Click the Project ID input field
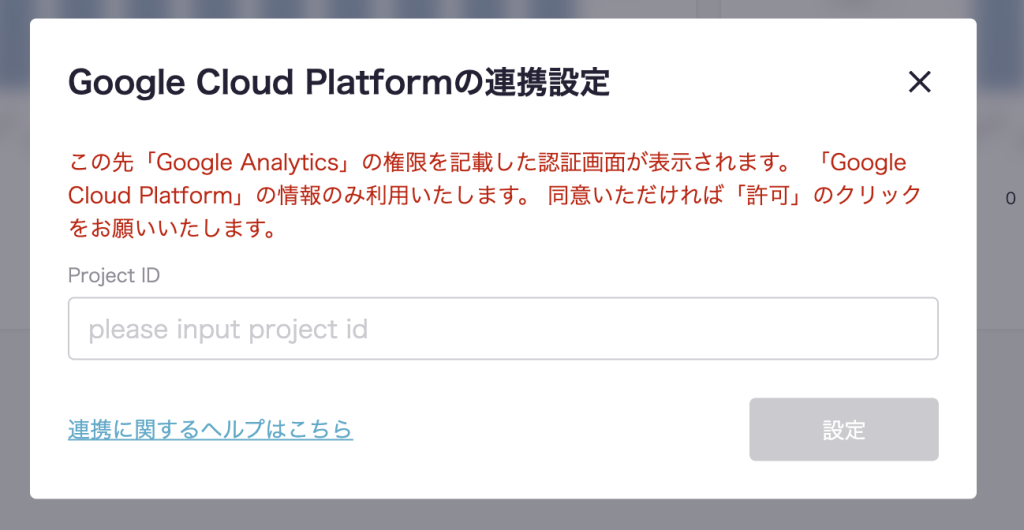The width and height of the screenshot is (1024, 530). pos(502,328)
